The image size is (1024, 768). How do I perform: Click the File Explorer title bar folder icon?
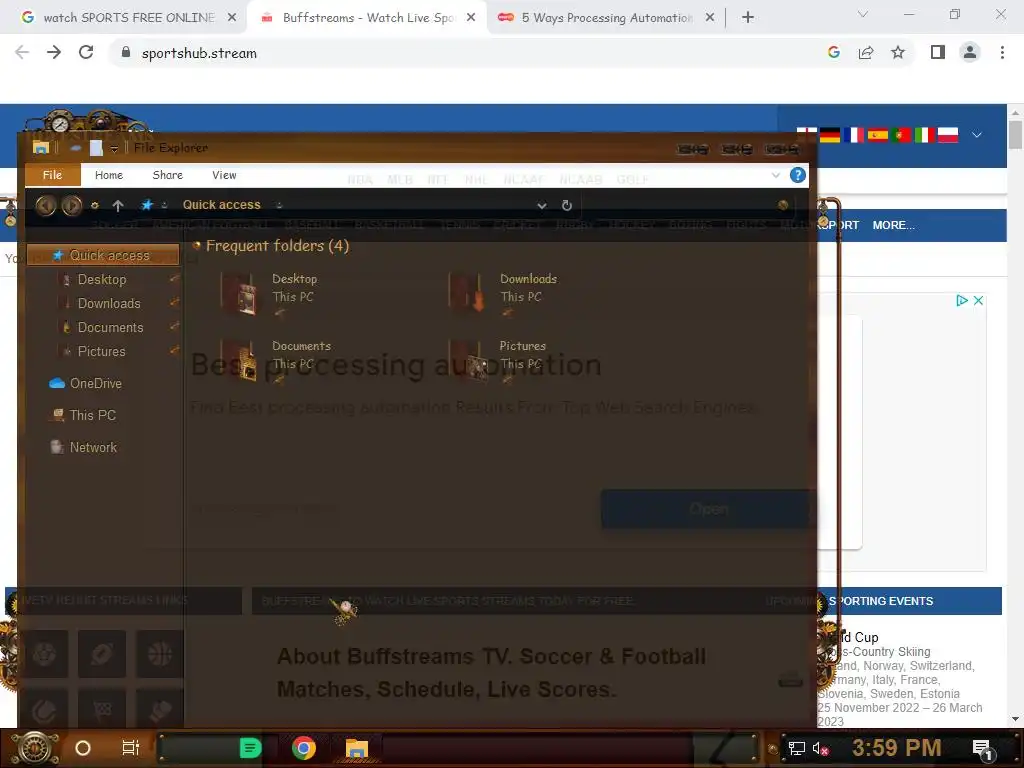point(41,148)
